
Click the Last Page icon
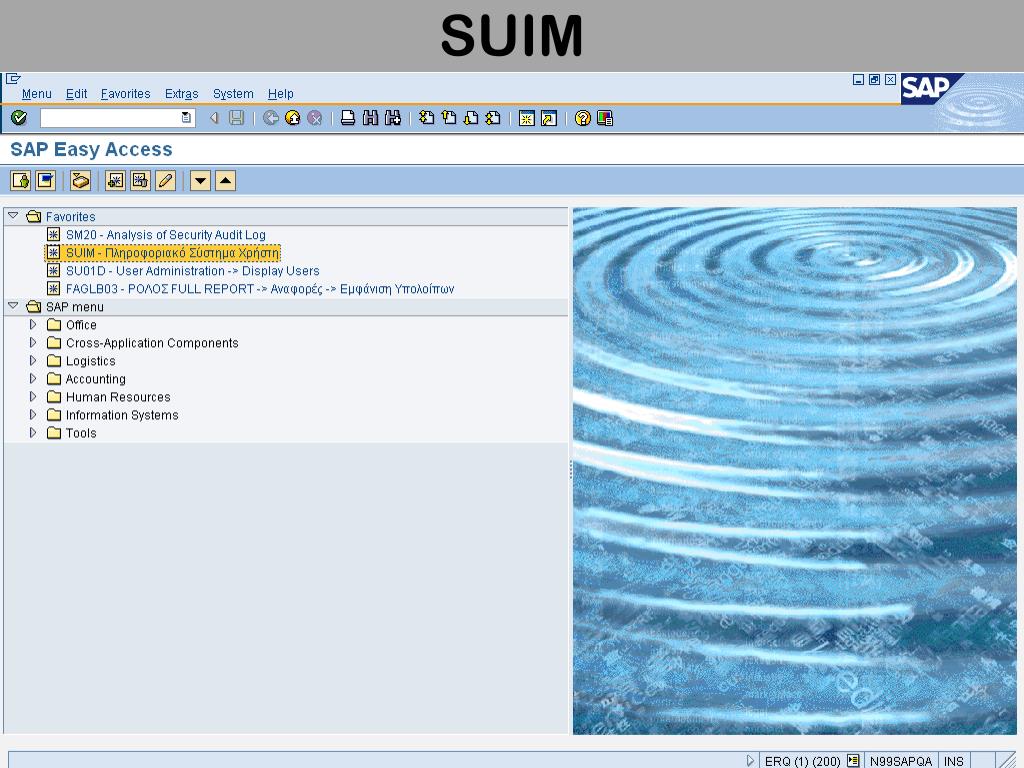click(493, 118)
